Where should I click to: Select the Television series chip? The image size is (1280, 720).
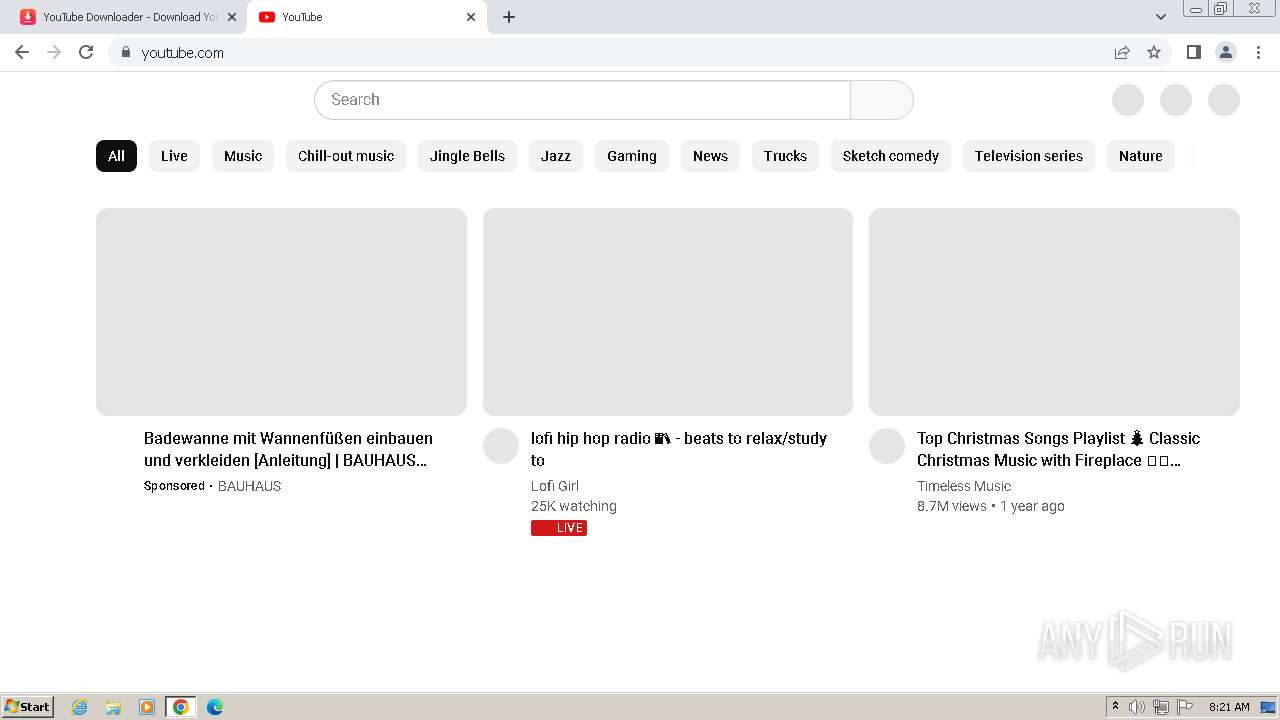click(1029, 156)
